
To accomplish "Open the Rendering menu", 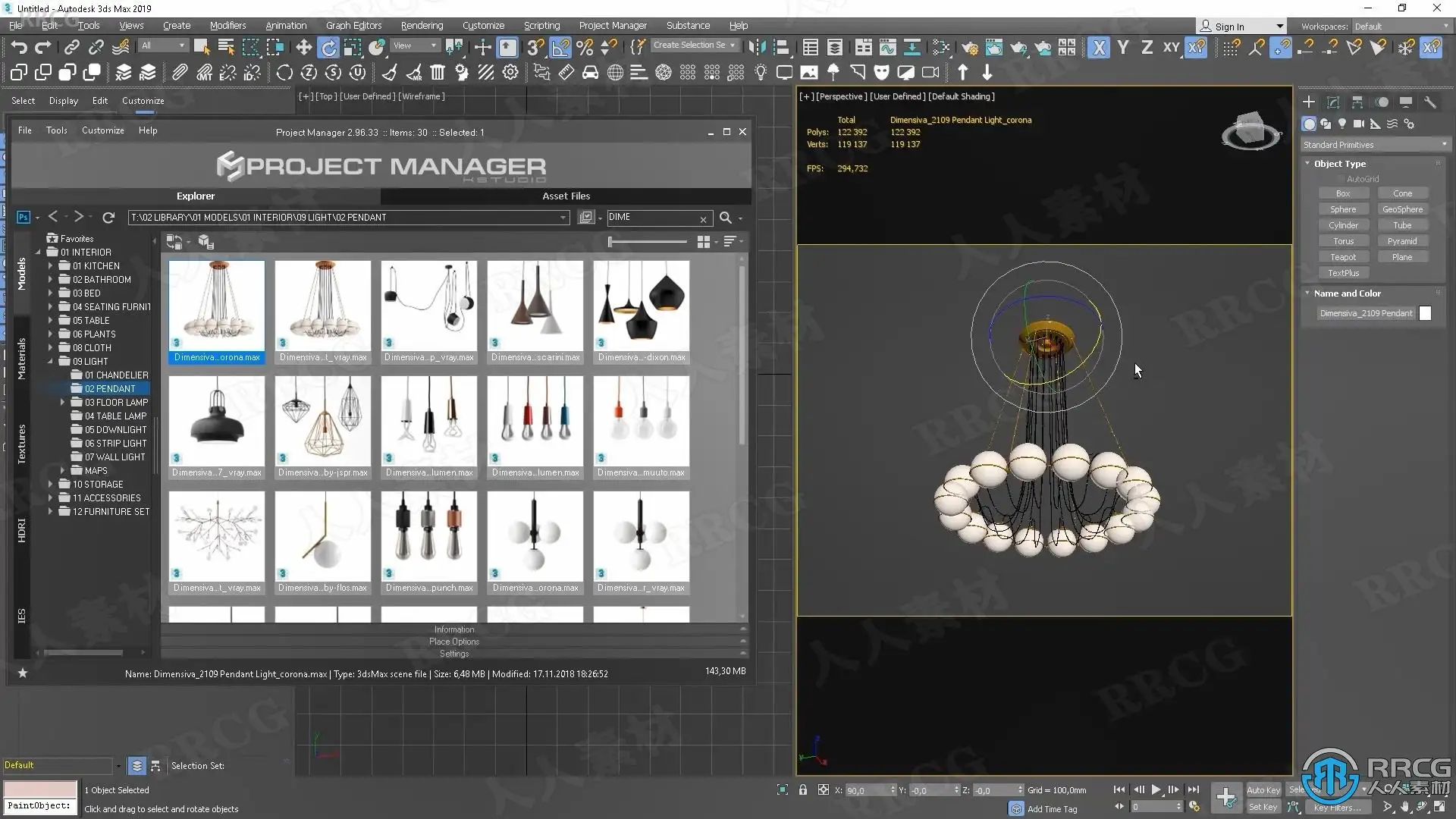I will pyautogui.click(x=422, y=25).
